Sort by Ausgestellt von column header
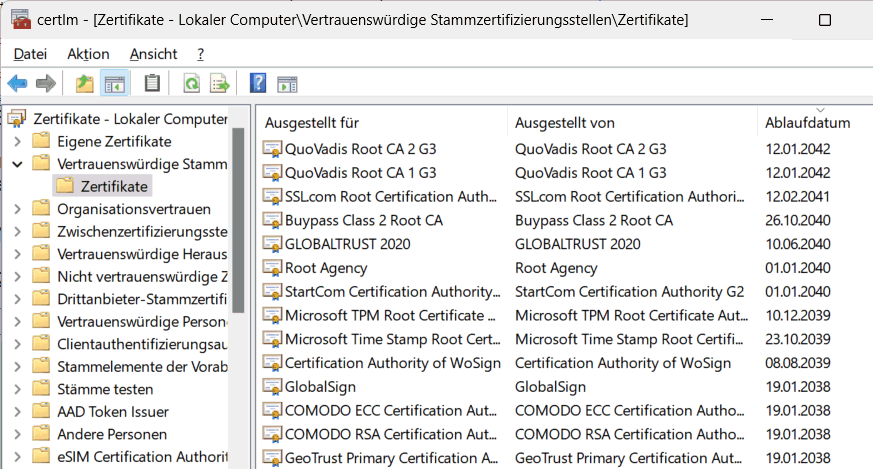 [x=632, y=123]
